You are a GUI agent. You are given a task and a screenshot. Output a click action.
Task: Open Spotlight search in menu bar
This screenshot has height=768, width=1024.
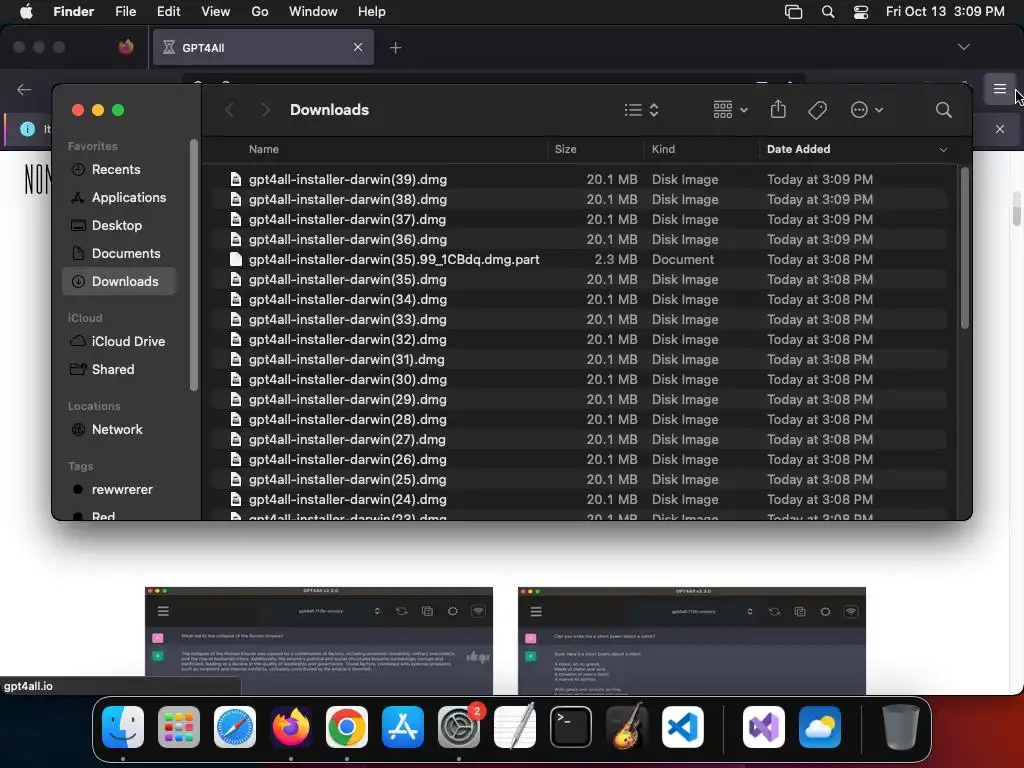click(827, 12)
